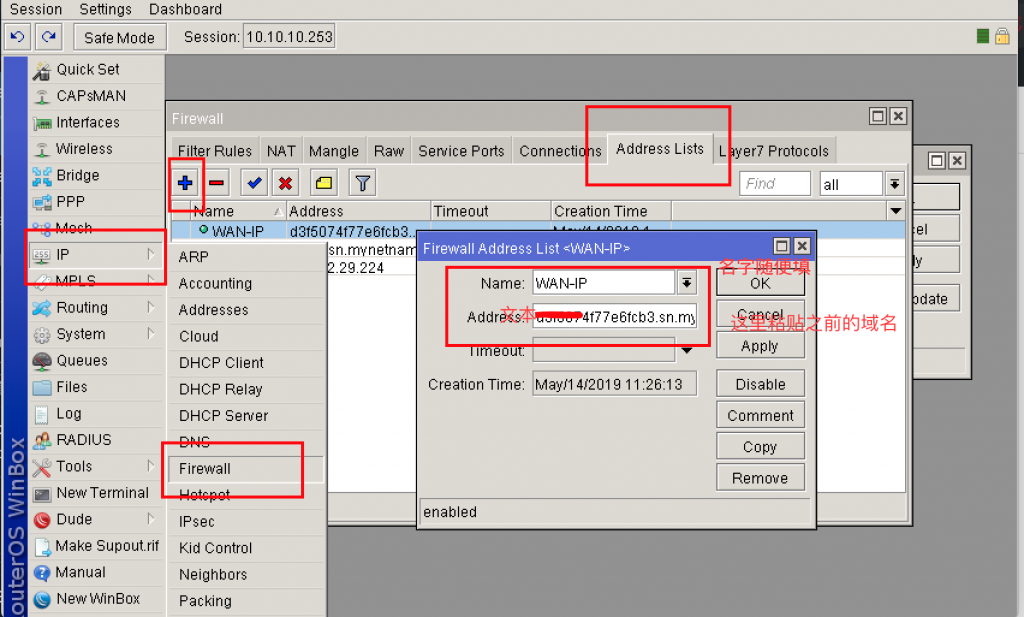The image size is (1024, 617).
Task: Select ARP in IP submenu
Action: [x=247, y=257]
